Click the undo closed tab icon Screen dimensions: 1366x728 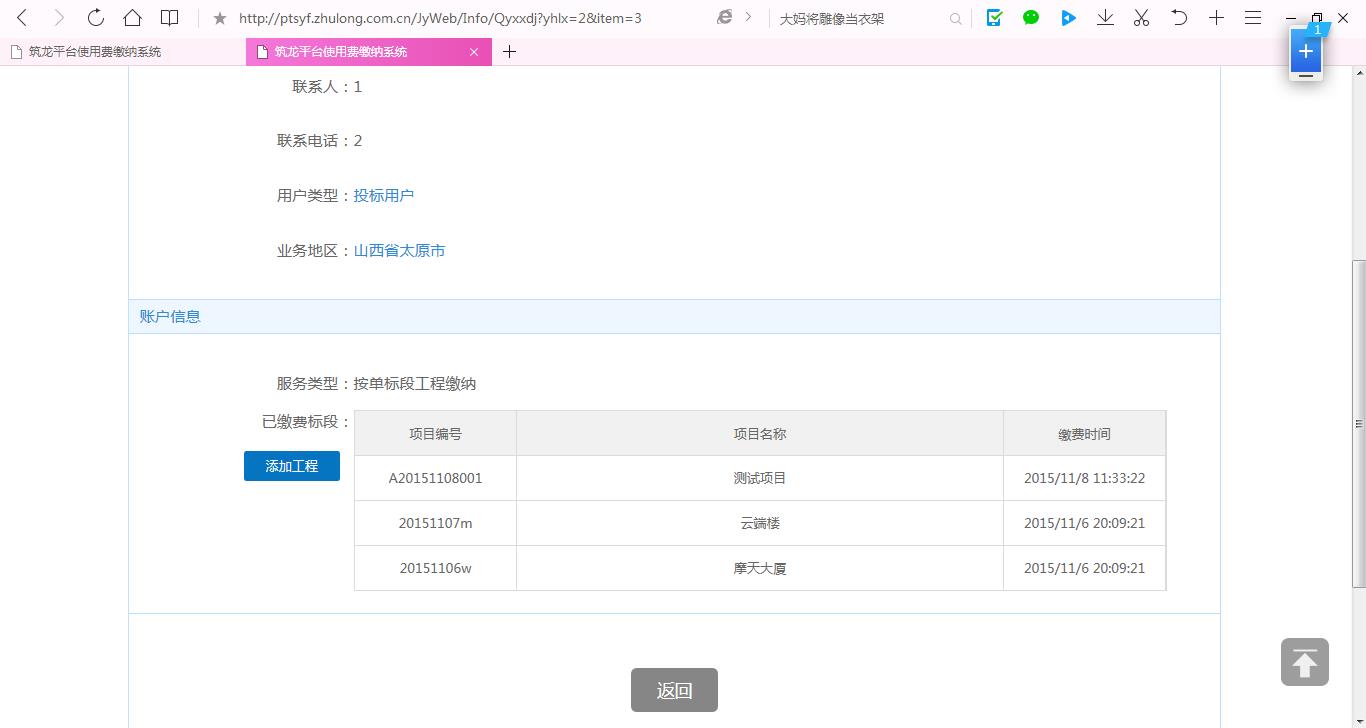[1179, 18]
